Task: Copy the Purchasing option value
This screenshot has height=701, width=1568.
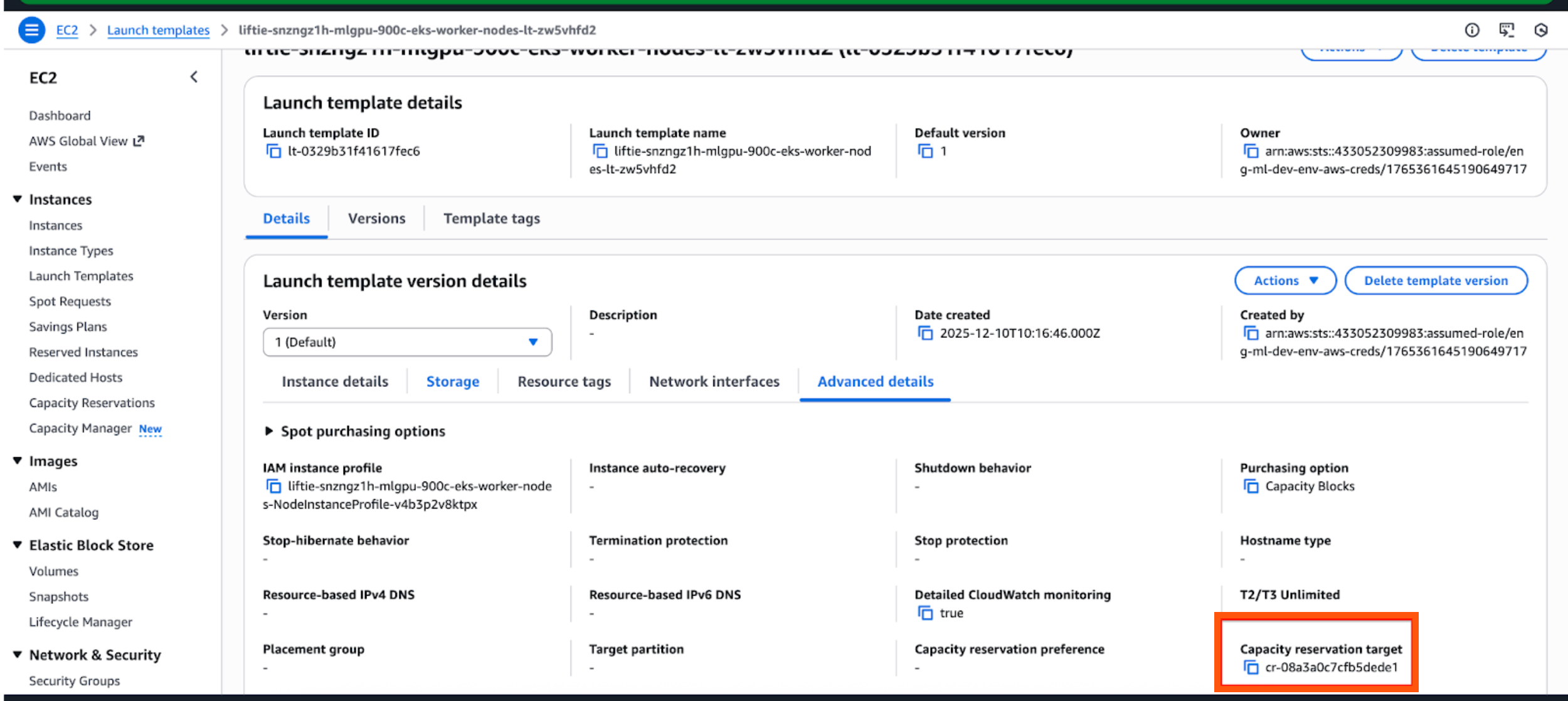Action: [1251, 486]
